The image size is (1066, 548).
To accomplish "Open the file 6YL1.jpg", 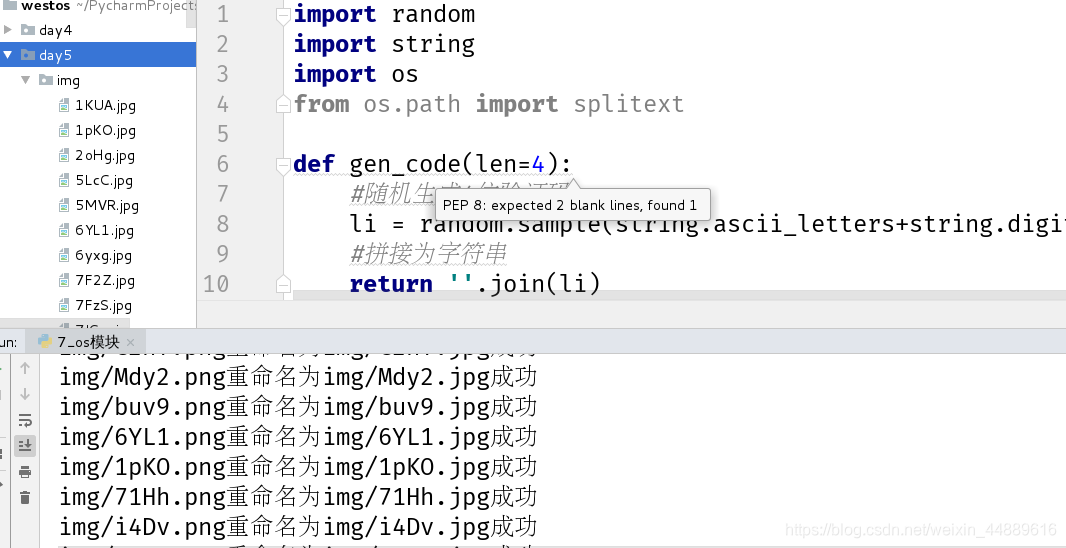I will pos(104,230).
